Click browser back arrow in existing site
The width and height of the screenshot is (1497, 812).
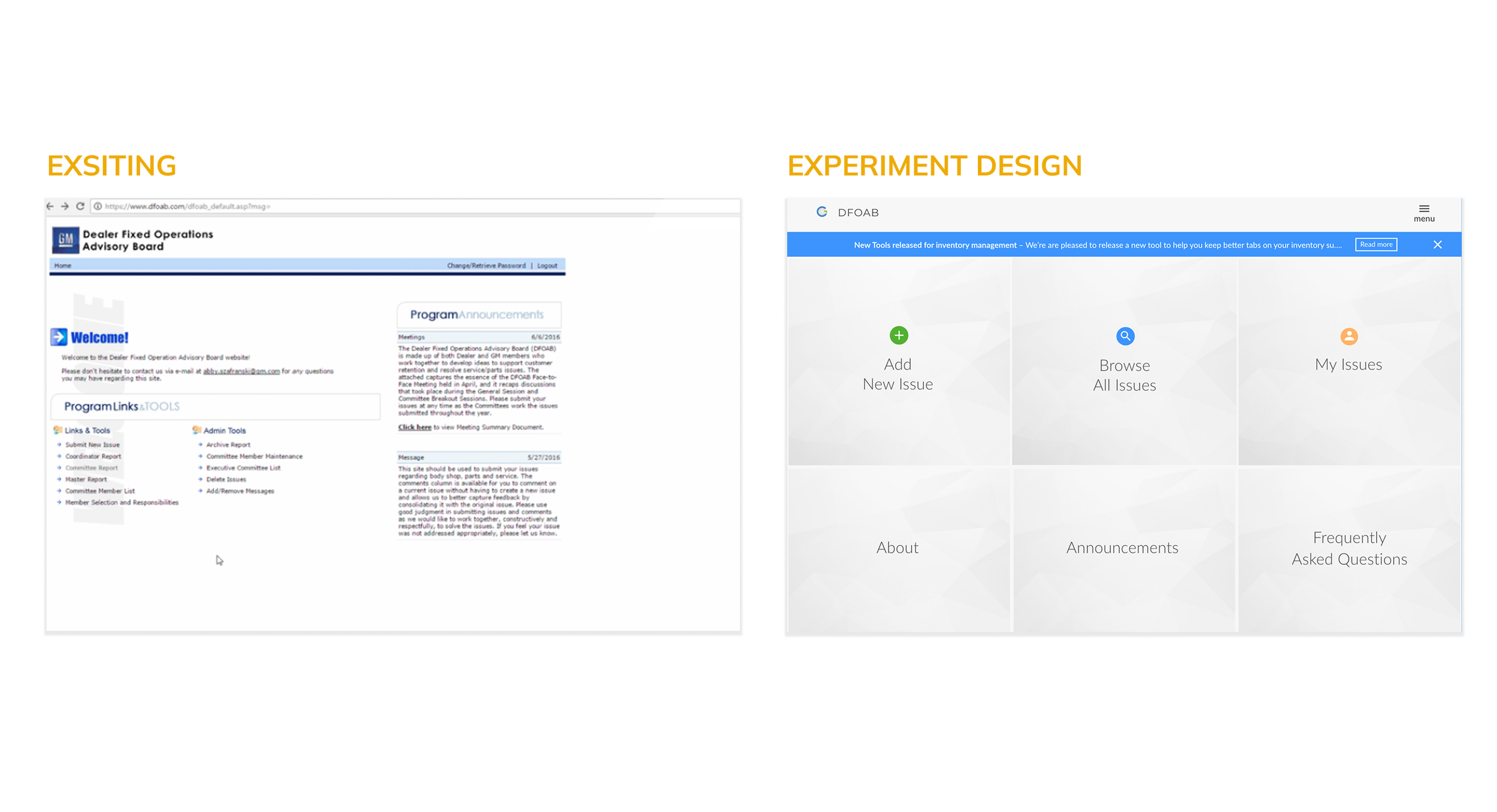(50, 206)
